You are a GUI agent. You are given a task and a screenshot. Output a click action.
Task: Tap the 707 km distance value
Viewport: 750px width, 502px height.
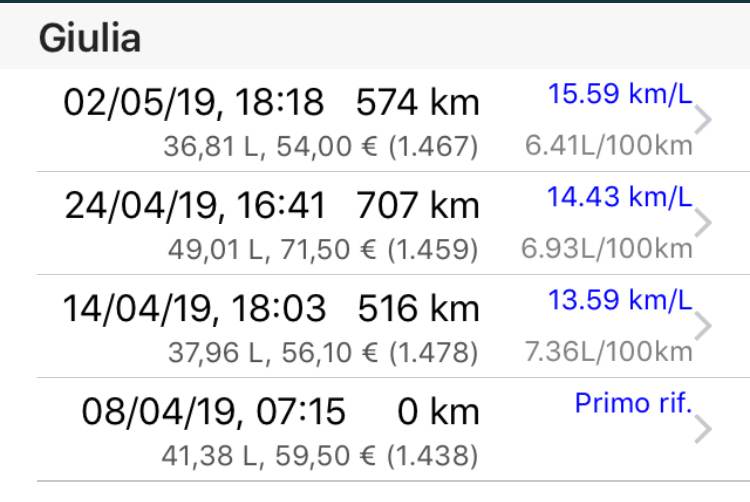[418, 206]
